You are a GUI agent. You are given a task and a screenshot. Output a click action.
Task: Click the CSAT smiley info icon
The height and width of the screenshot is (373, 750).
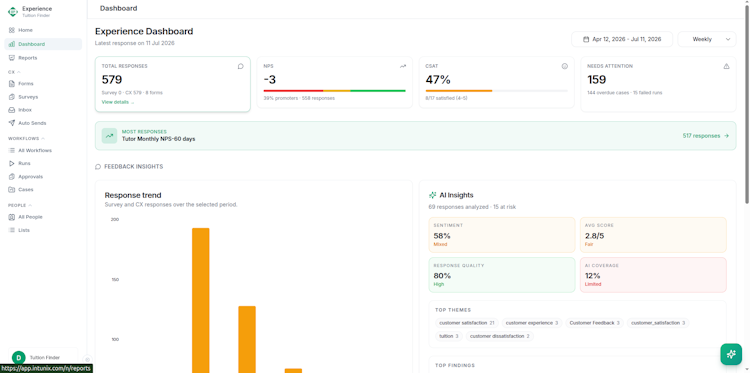click(x=564, y=66)
